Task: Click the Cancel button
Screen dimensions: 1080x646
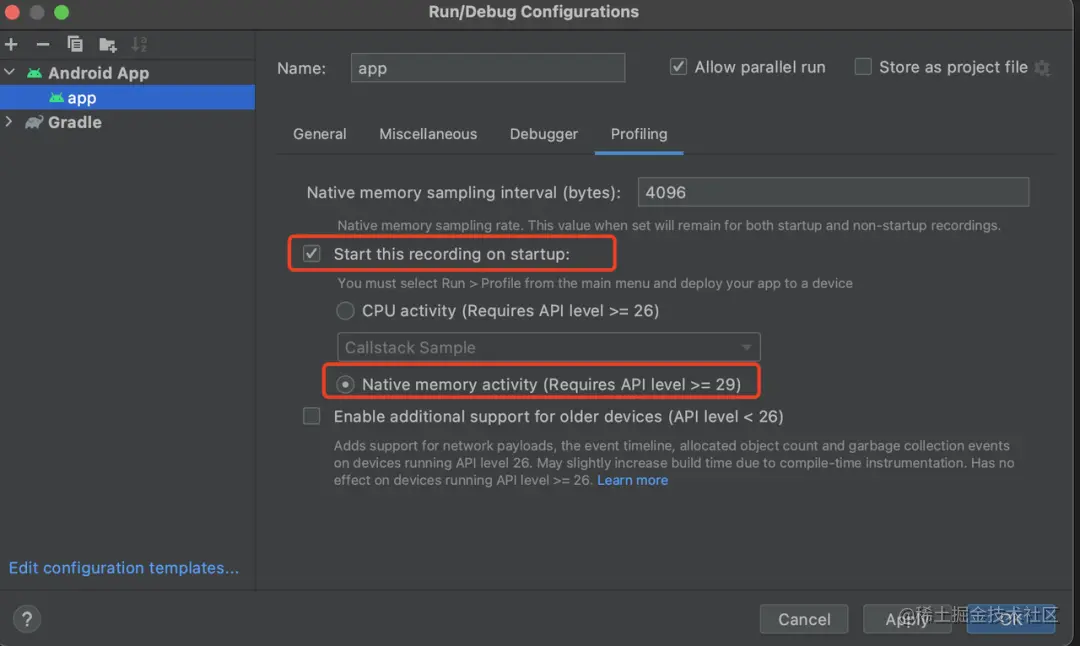Action: pos(804,619)
